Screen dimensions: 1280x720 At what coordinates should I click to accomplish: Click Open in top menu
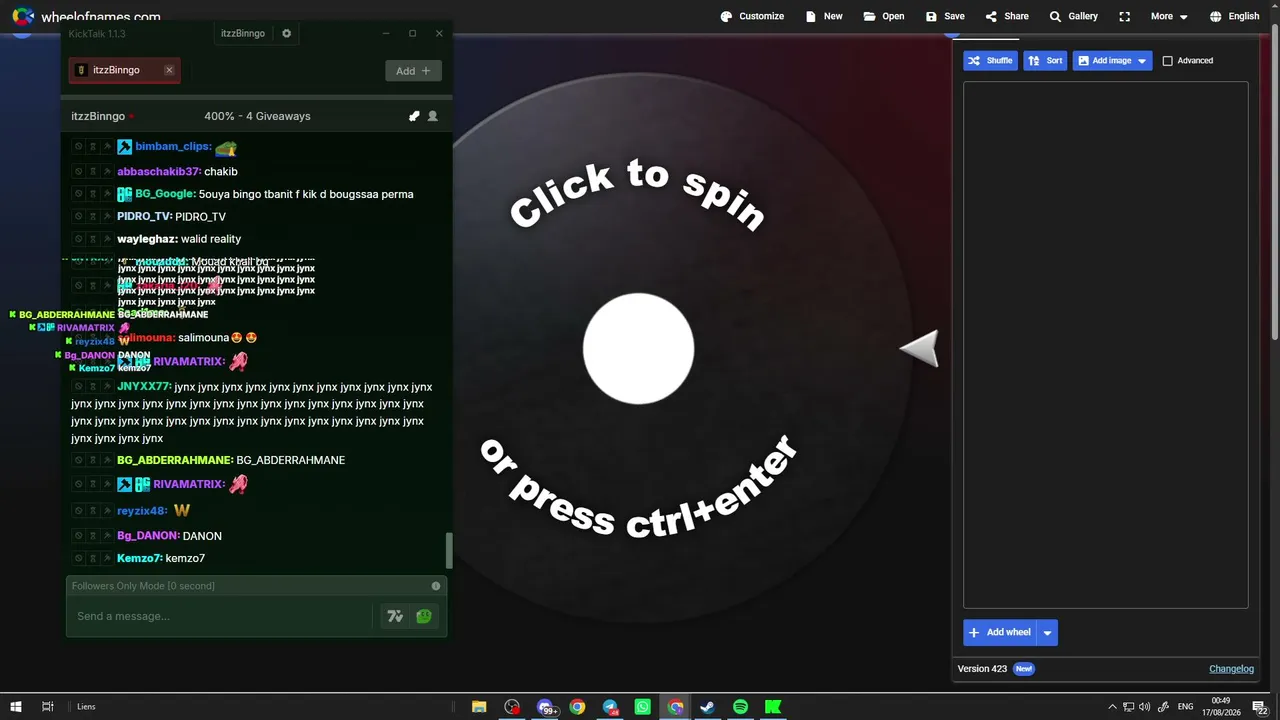[x=883, y=16]
